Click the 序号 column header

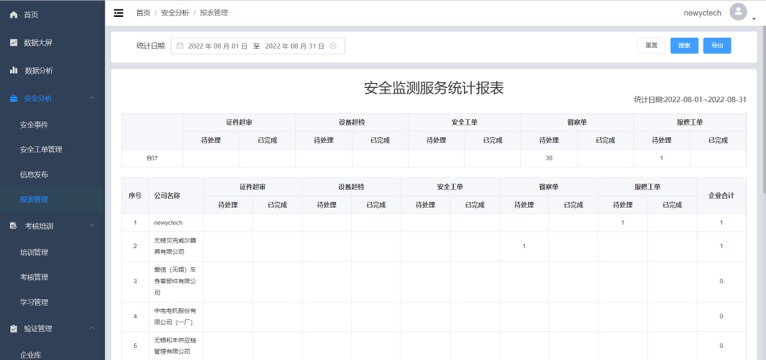pos(135,195)
